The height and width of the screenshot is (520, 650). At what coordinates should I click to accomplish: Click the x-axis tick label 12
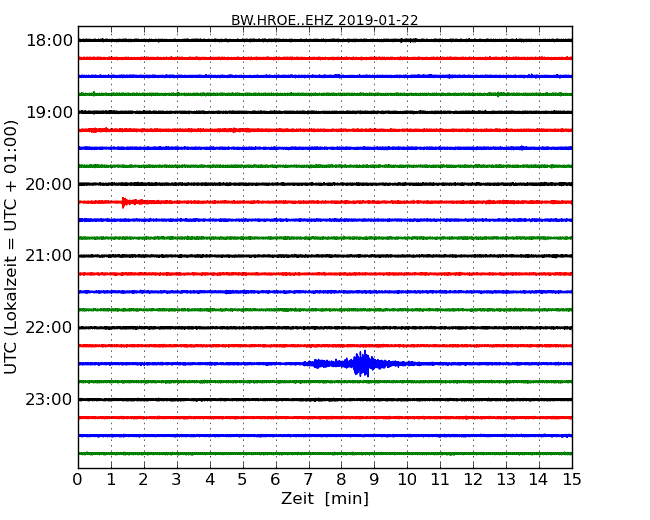(x=473, y=479)
